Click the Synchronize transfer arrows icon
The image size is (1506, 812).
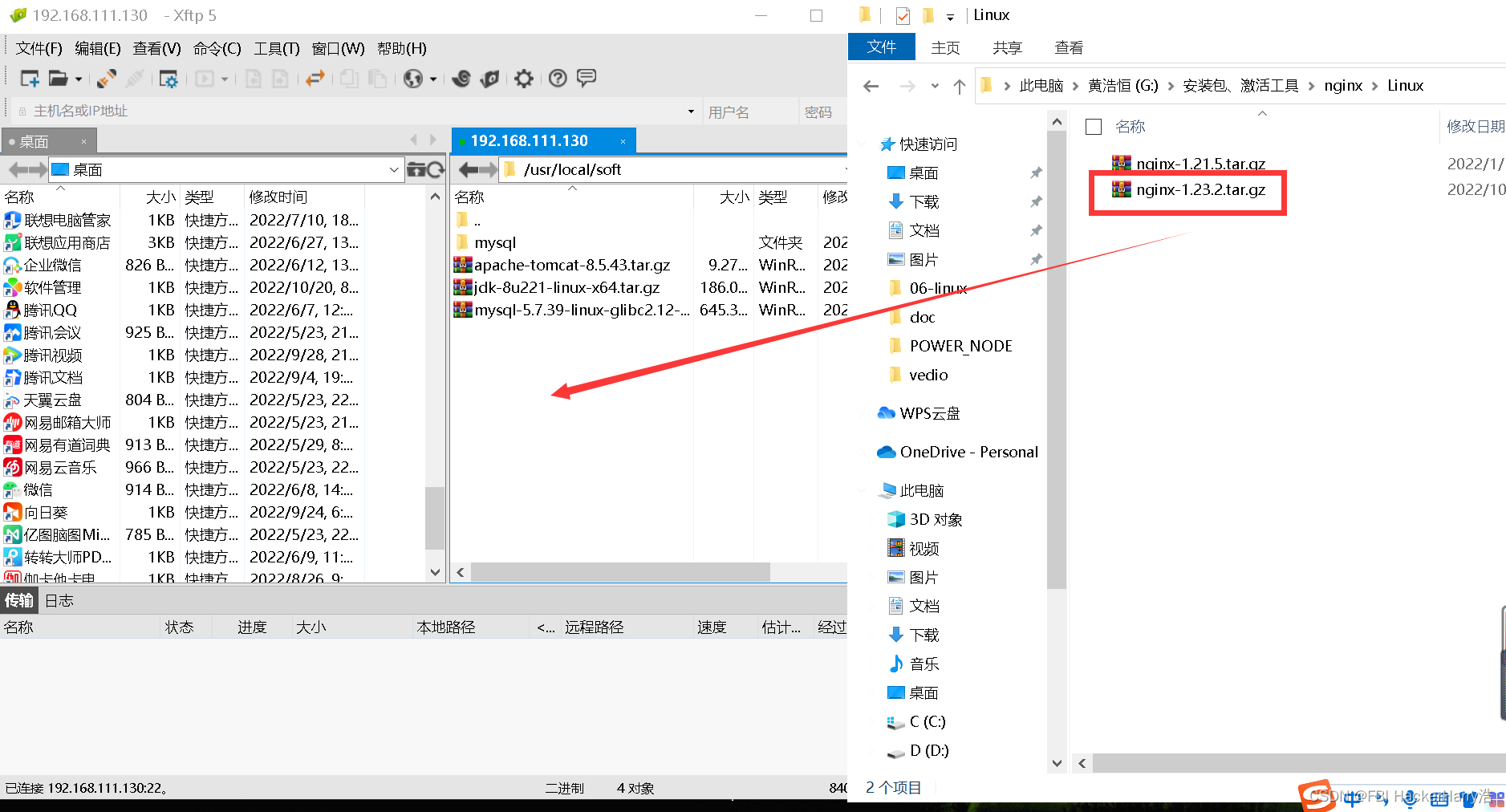click(315, 79)
